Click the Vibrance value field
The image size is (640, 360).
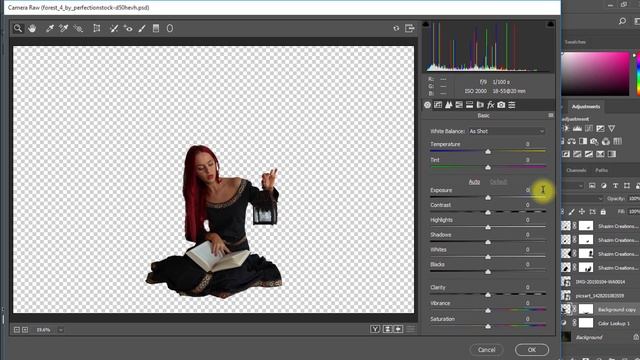(x=527, y=303)
